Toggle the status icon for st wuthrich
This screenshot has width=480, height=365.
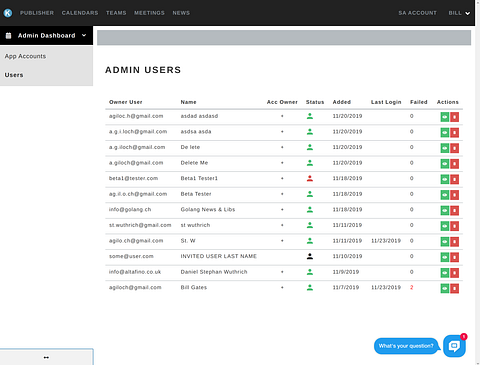(x=310, y=225)
